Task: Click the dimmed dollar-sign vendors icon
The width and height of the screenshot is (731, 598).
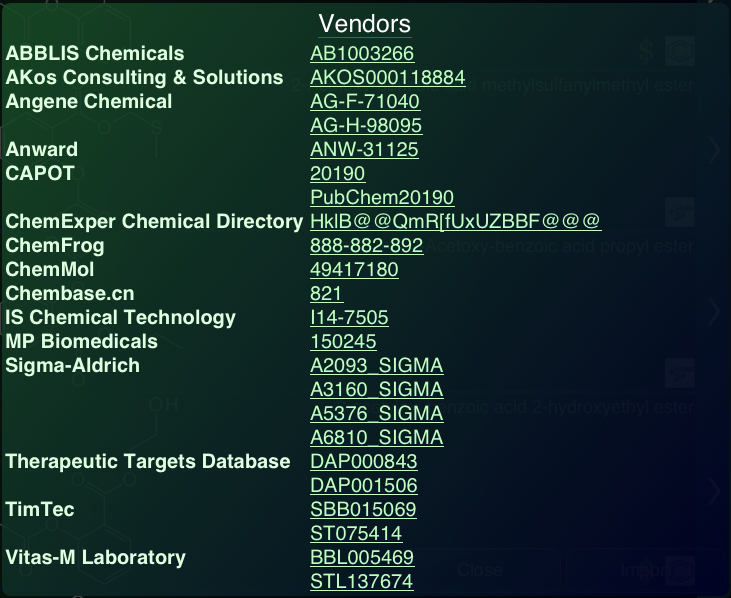Action: pos(646,49)
